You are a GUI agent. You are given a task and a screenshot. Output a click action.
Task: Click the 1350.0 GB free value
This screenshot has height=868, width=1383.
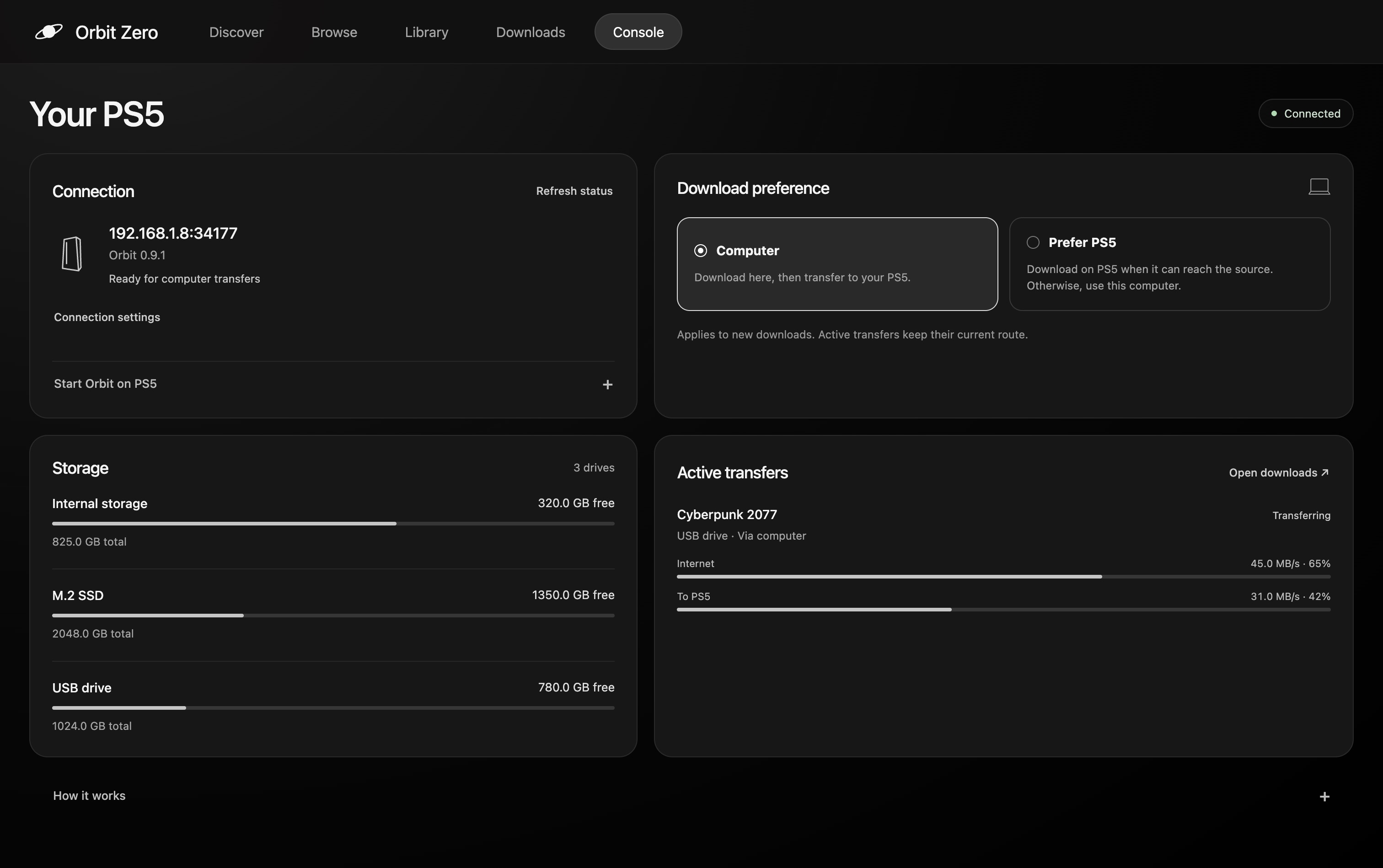tap(573, 595)
